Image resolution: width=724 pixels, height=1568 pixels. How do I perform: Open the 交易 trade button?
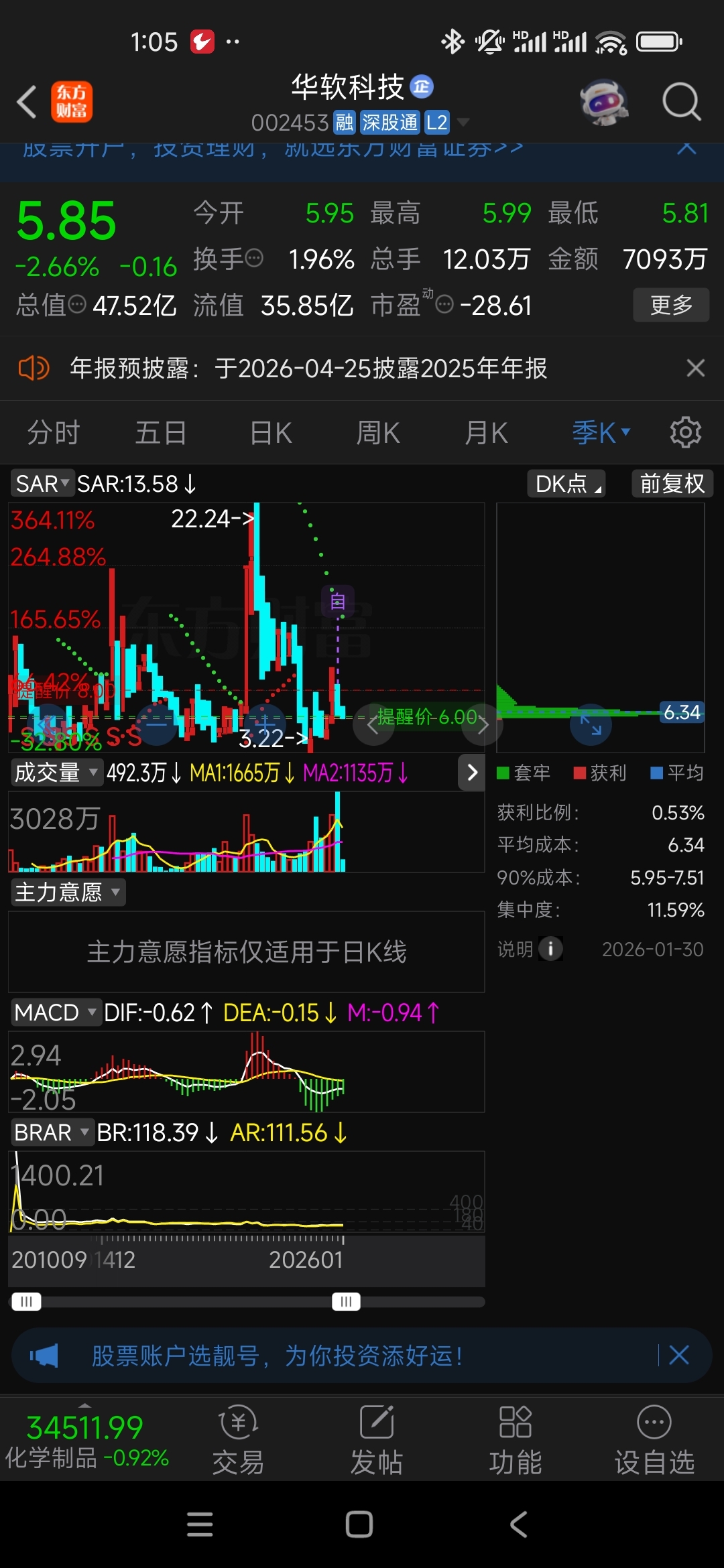click(238, 1441)
